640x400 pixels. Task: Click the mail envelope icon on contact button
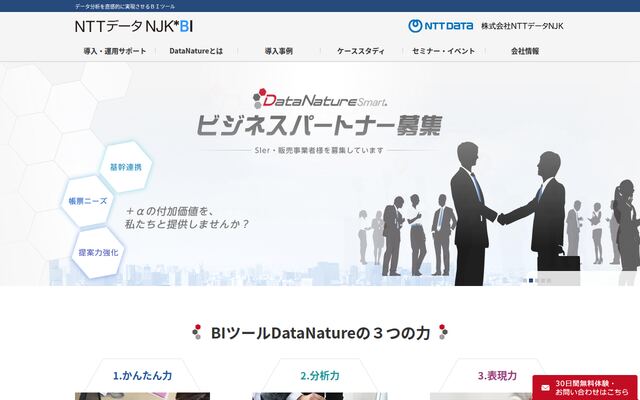click(545, 388)
